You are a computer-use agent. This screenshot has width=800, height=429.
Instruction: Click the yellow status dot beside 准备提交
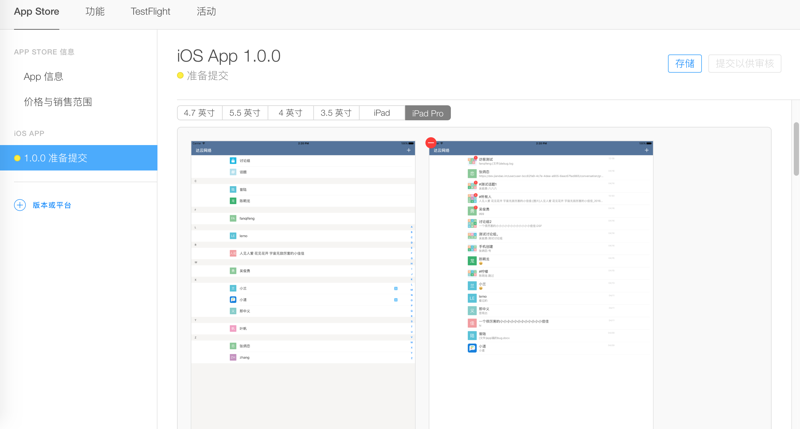tap(180, 75)
